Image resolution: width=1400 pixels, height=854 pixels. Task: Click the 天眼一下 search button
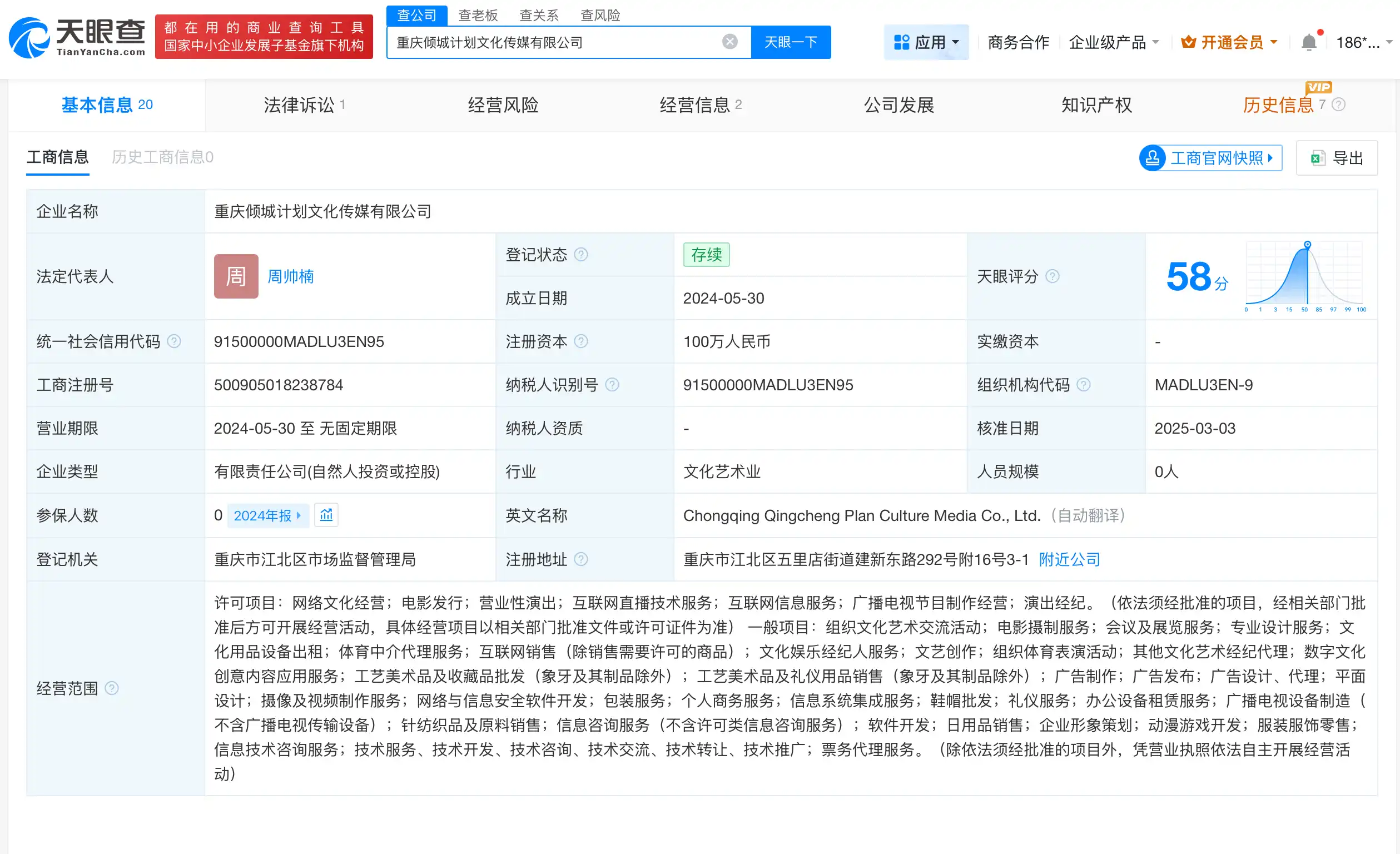click(791, 41)
